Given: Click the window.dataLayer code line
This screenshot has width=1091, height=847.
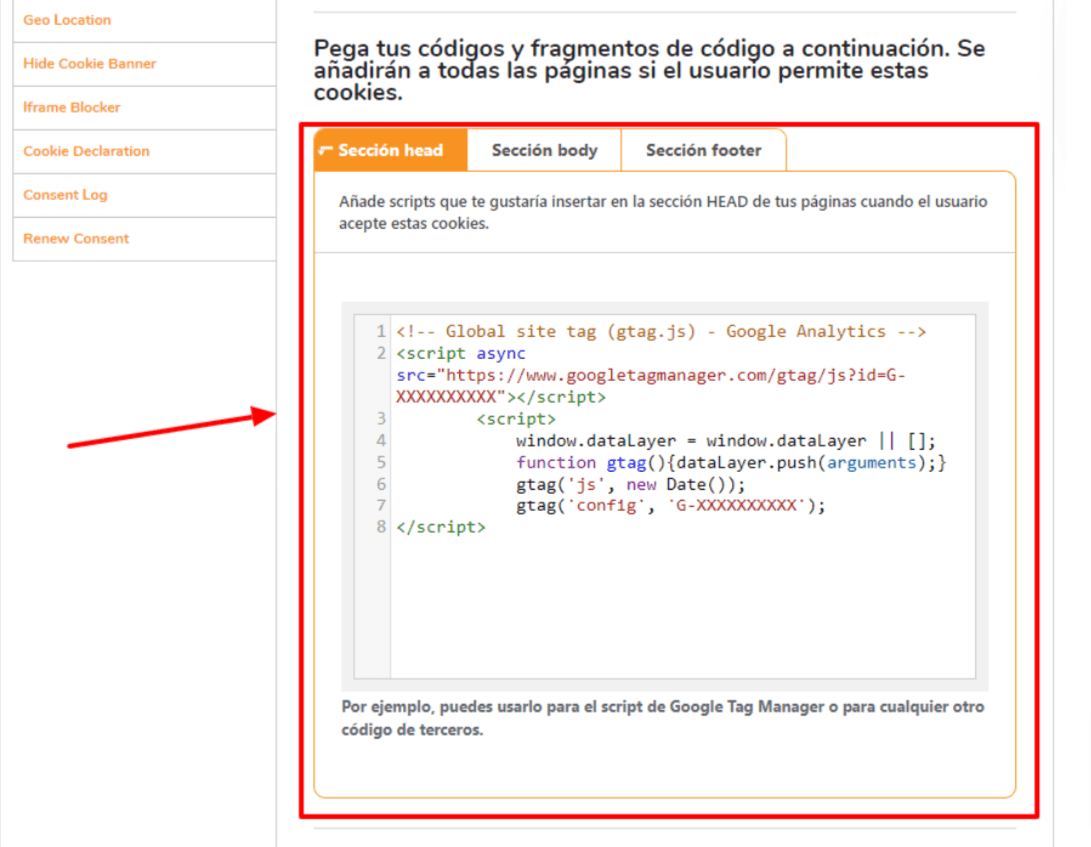Looking at the screenshot, I should [x=726, y=441].
